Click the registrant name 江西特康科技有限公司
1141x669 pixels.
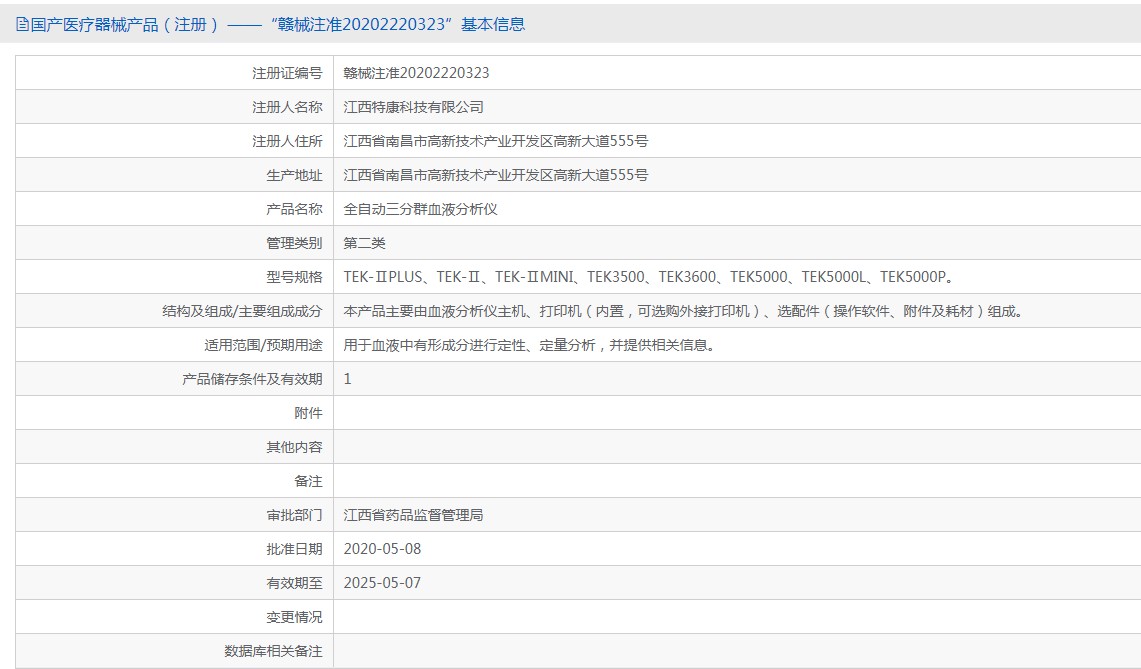[413, 107]
